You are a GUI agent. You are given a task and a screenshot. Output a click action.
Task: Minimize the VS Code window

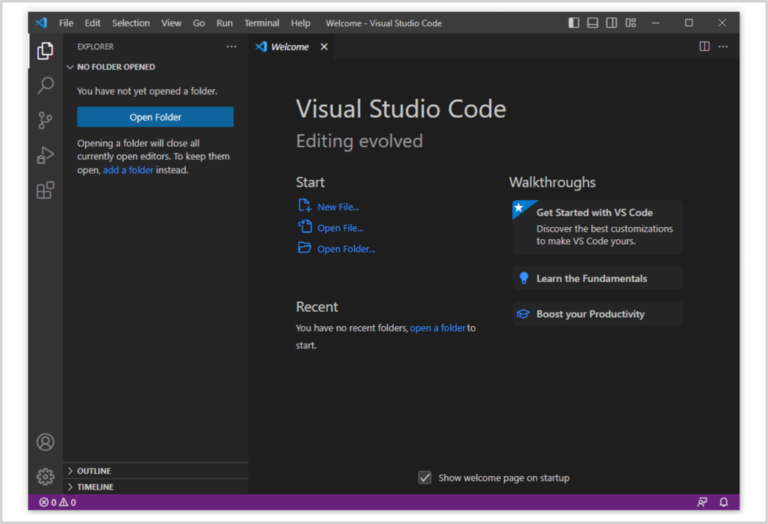tap(656, 23)
